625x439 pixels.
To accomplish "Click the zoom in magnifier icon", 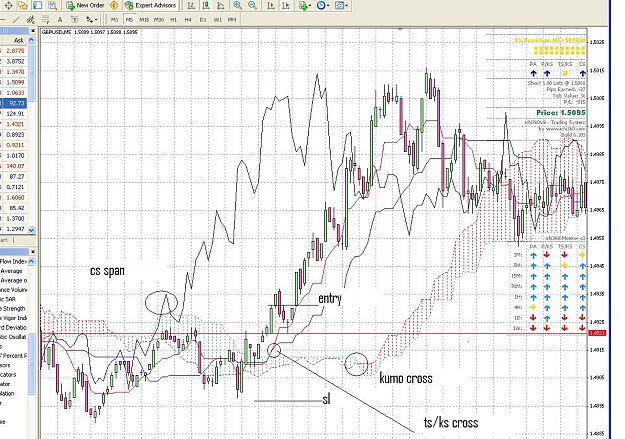I will 238,6.
